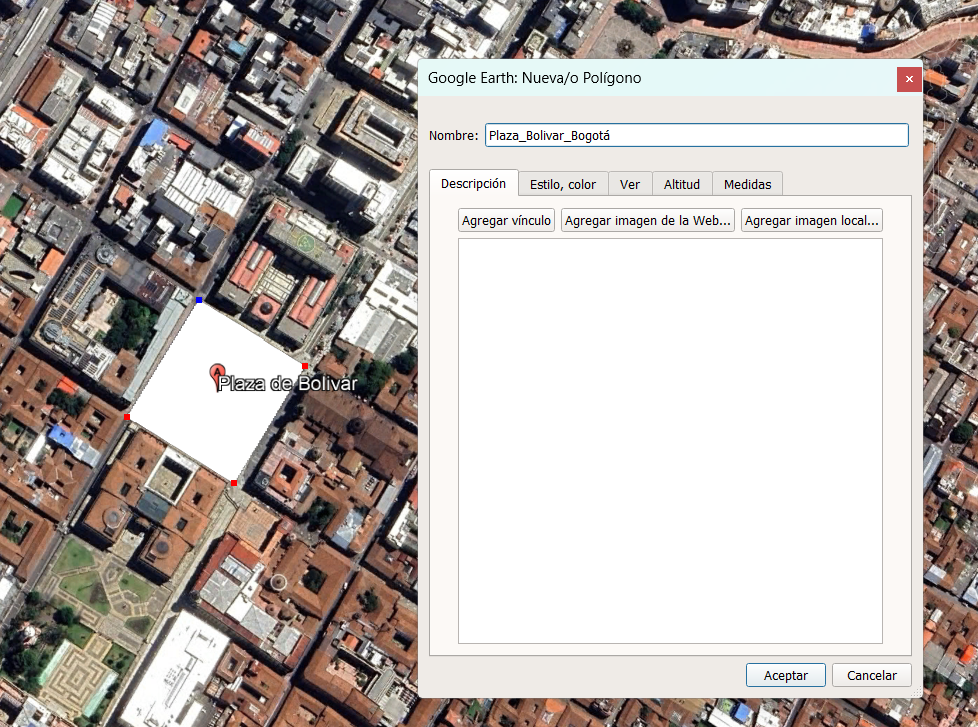Click the Agregar vínculo button
Screen dimensions: 978x727
click(506, 220)
